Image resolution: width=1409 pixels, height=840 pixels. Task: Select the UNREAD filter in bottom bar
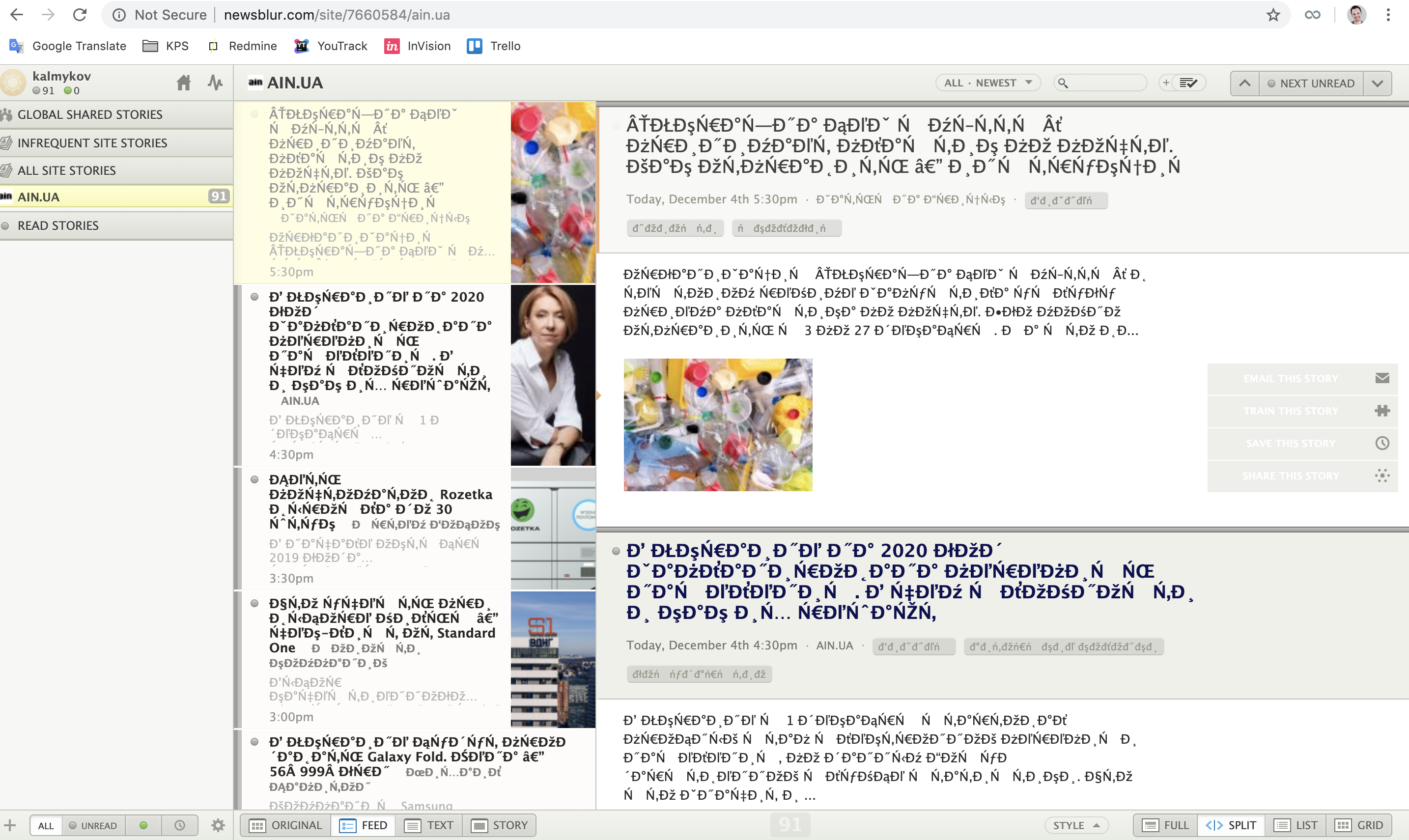pyautogui.click(x=93, y=825)
